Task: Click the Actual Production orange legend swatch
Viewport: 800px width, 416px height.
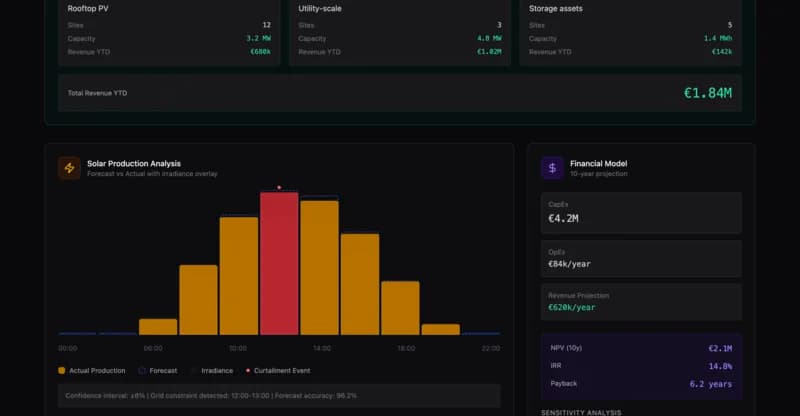Action: tap(62, 370)
